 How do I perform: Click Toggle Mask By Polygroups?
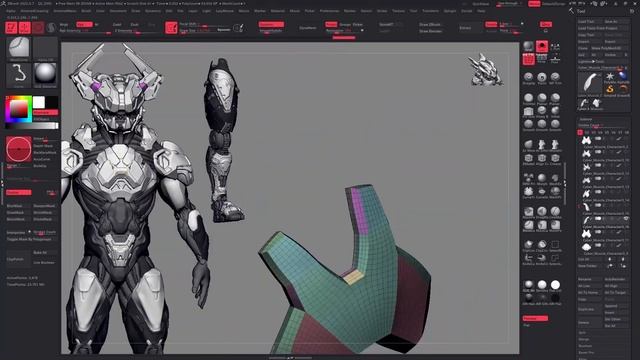tap(31, 239)
